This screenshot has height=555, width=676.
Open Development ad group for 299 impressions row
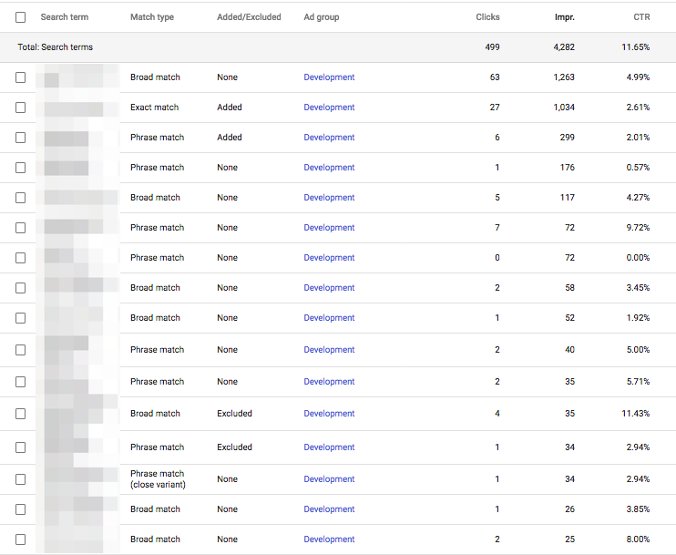pos(329,138)
